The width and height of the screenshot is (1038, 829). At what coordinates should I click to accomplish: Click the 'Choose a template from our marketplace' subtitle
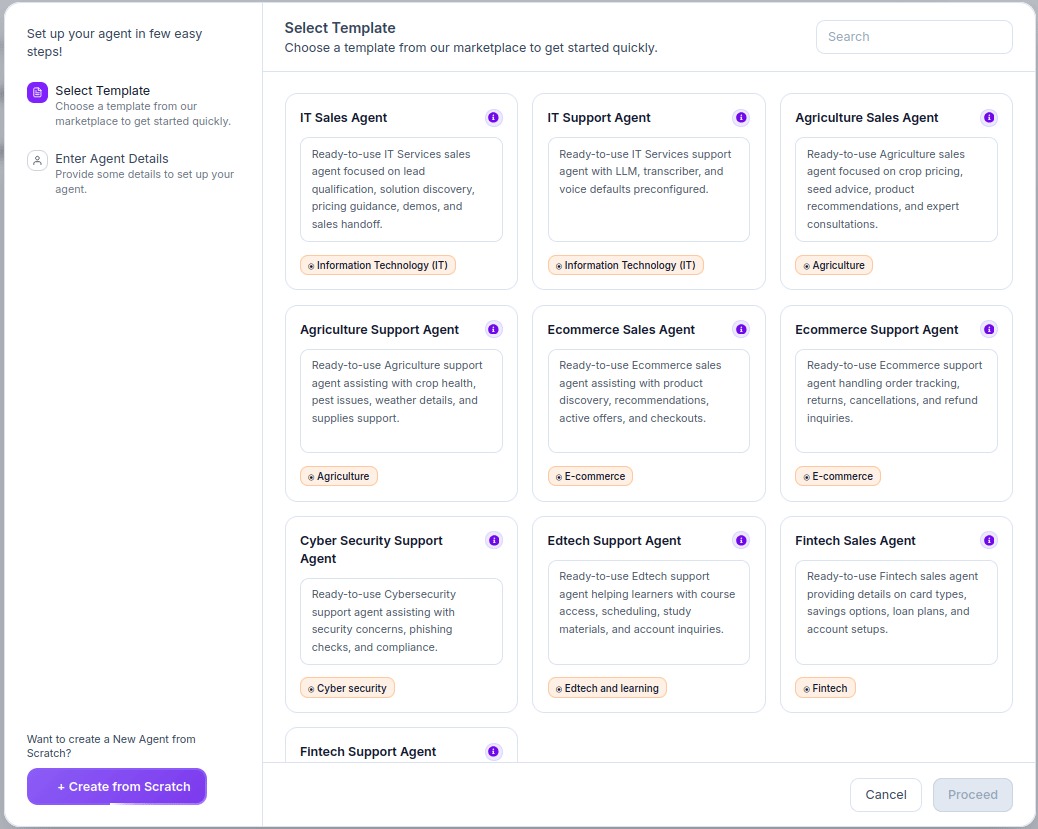(x=471, y=48)
